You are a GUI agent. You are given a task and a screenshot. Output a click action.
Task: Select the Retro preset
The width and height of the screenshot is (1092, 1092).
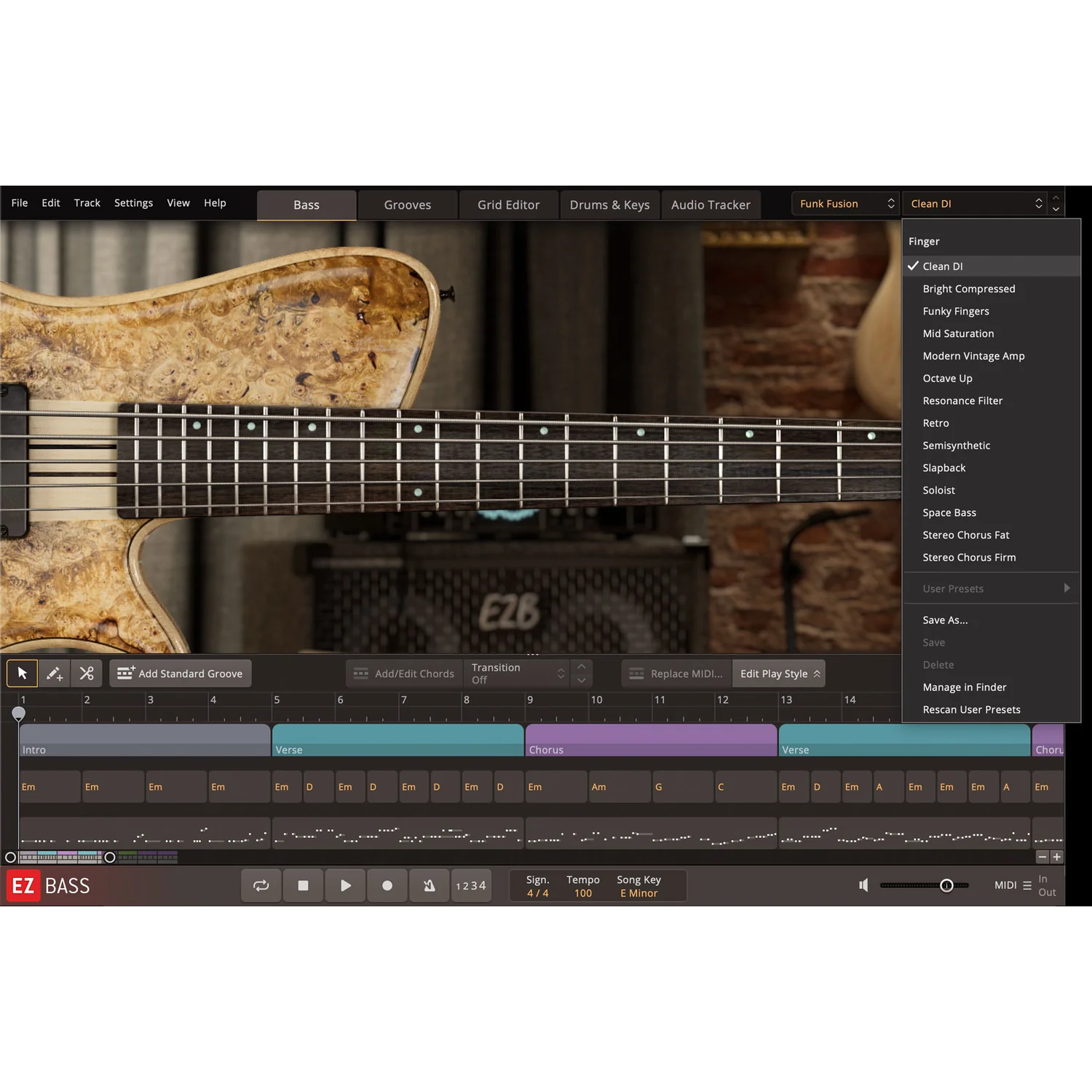(990, 423)
